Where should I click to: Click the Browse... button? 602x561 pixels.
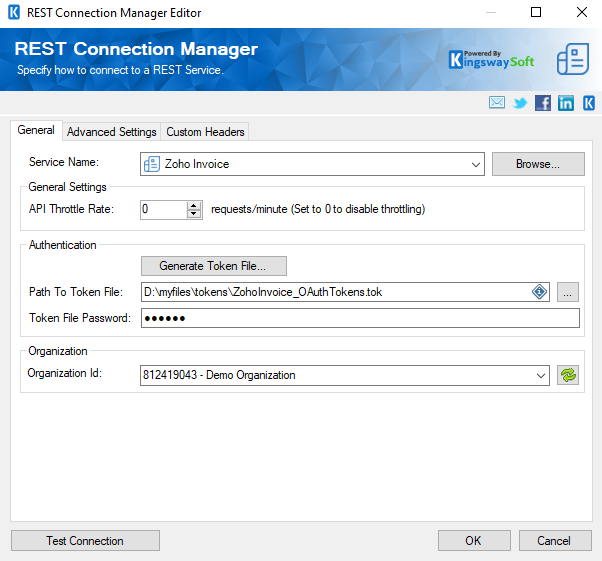pyautogui.click(x=538, y=164)
